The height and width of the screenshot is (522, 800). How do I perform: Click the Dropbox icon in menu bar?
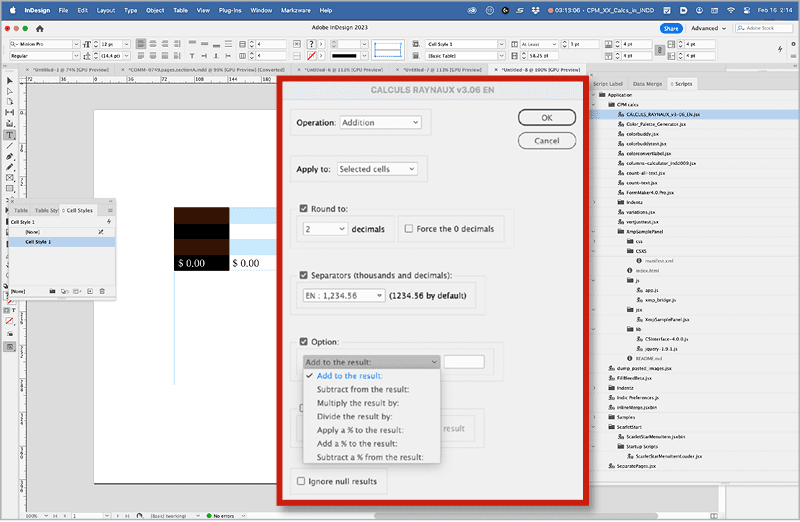click(x=535, y=10)
